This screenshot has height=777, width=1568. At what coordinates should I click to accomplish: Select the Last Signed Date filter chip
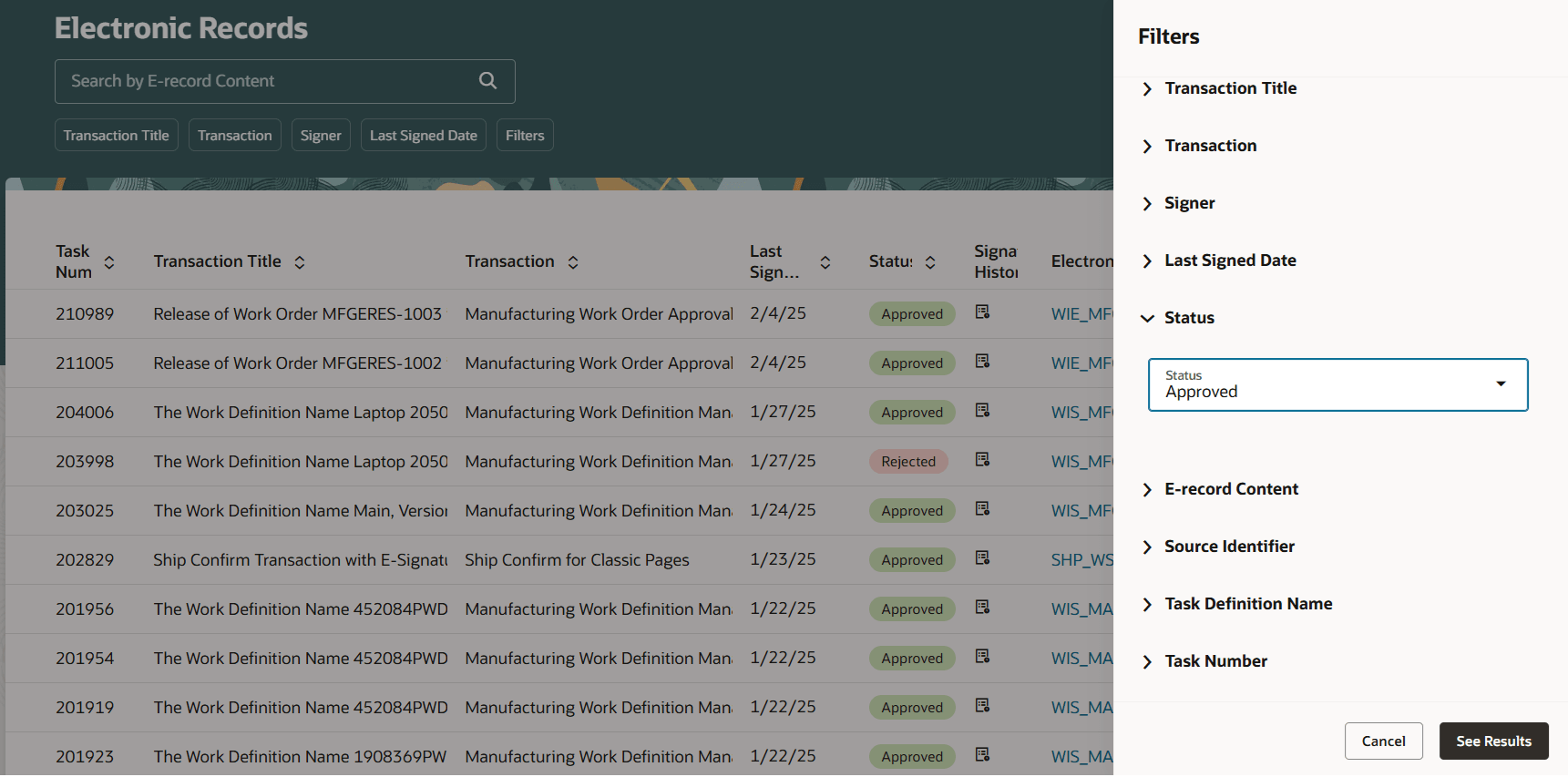(x=423, y=136)
